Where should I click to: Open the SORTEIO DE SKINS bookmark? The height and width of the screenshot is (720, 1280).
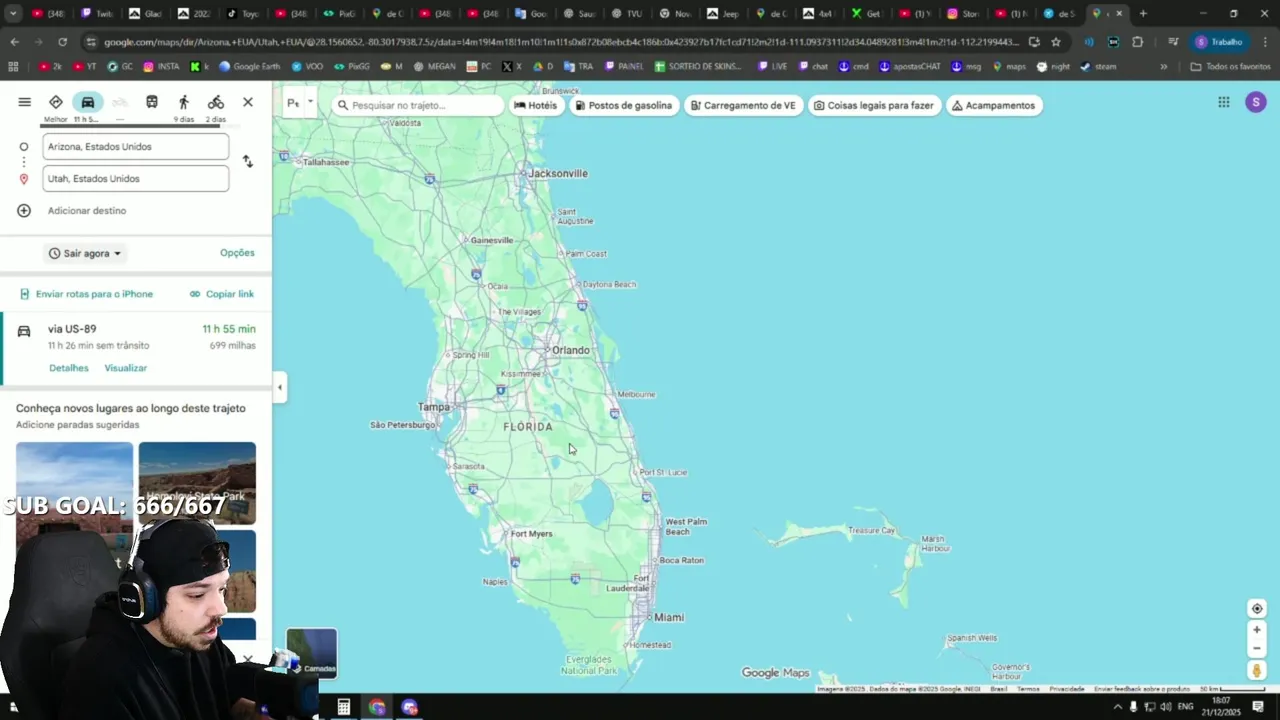698,66
